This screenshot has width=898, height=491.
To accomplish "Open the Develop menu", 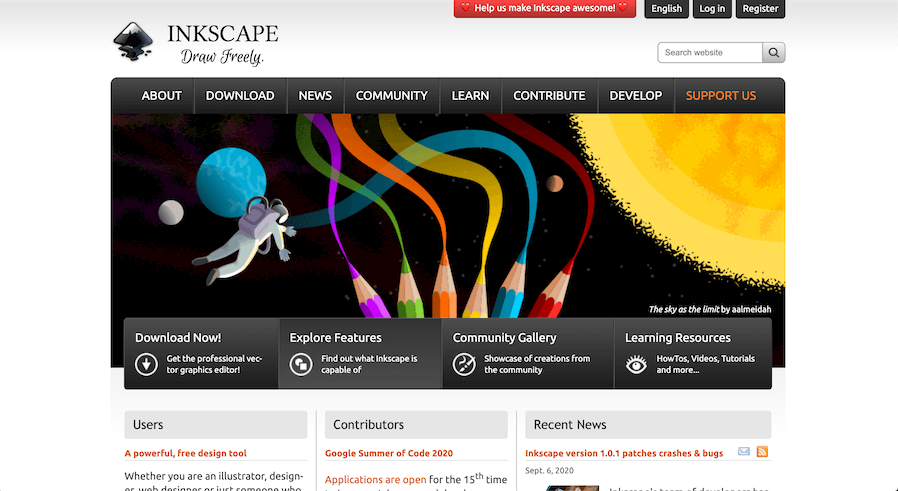I will [636, 96].
